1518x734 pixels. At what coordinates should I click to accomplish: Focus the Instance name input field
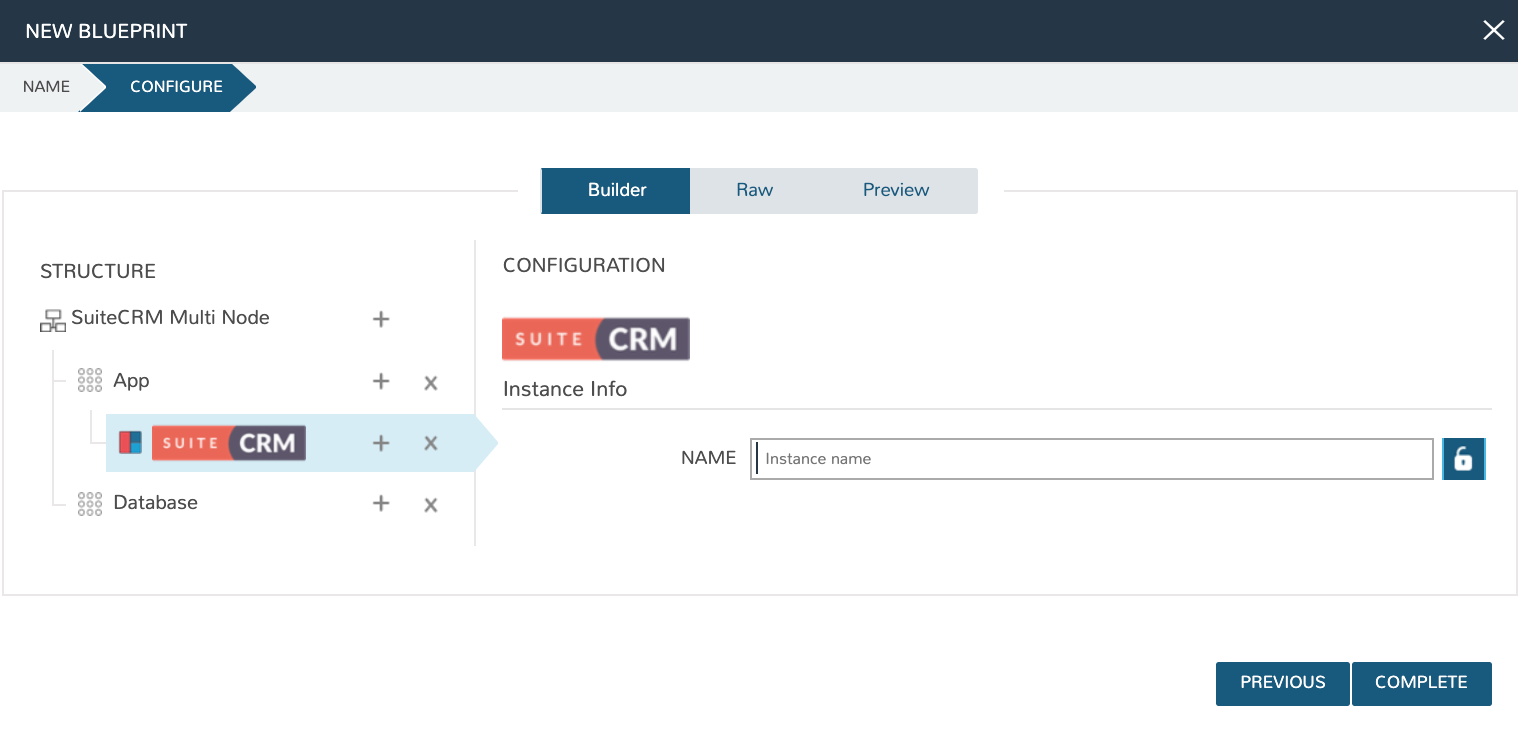(x=1092, y=459)
